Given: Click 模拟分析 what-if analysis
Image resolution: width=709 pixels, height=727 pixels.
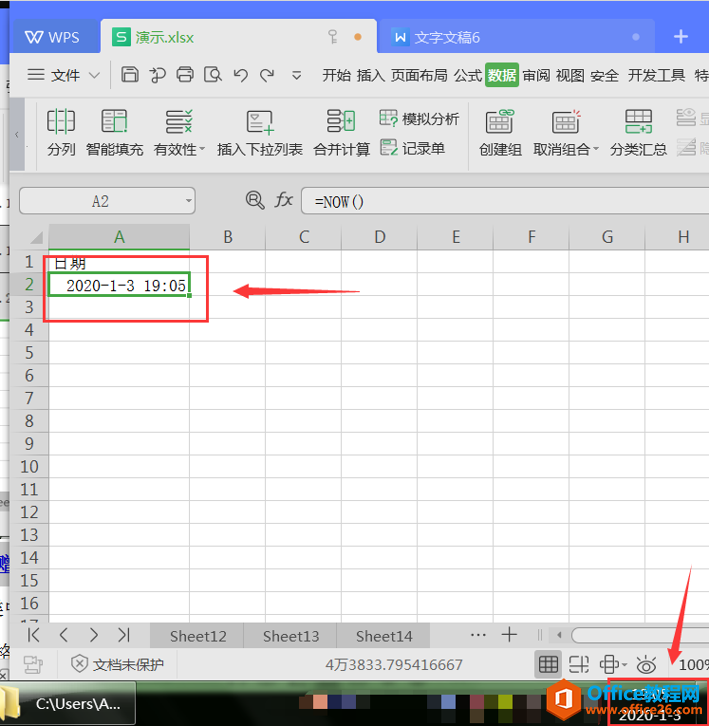Looking at the screenshot, I should pyautogui.click(x=419, y=119).
